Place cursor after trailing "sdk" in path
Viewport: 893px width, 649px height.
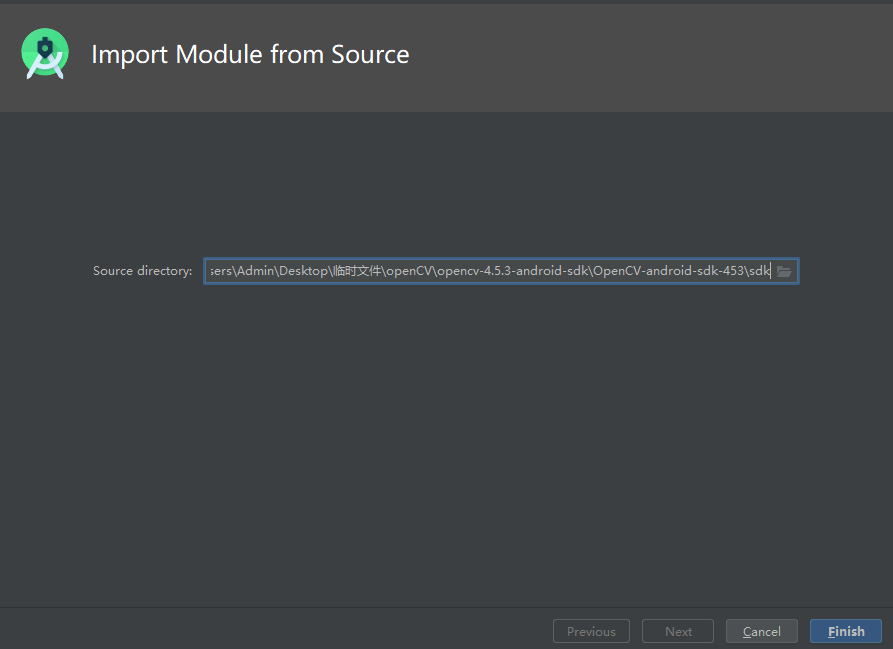coord(771,271)
